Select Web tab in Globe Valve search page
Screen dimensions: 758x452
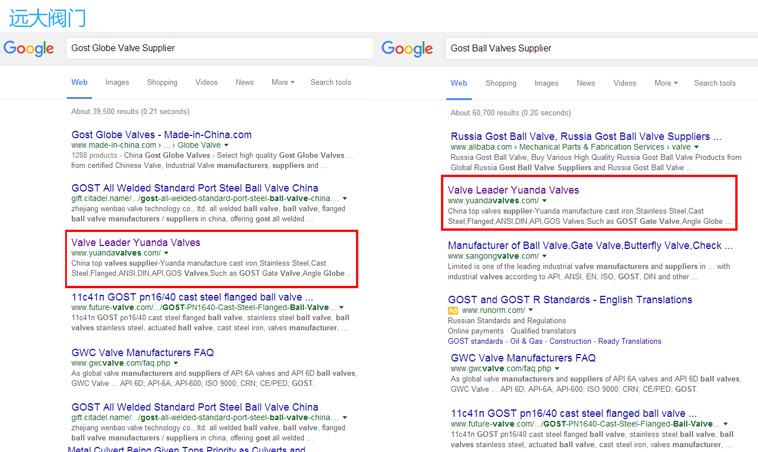click(79, 82)
